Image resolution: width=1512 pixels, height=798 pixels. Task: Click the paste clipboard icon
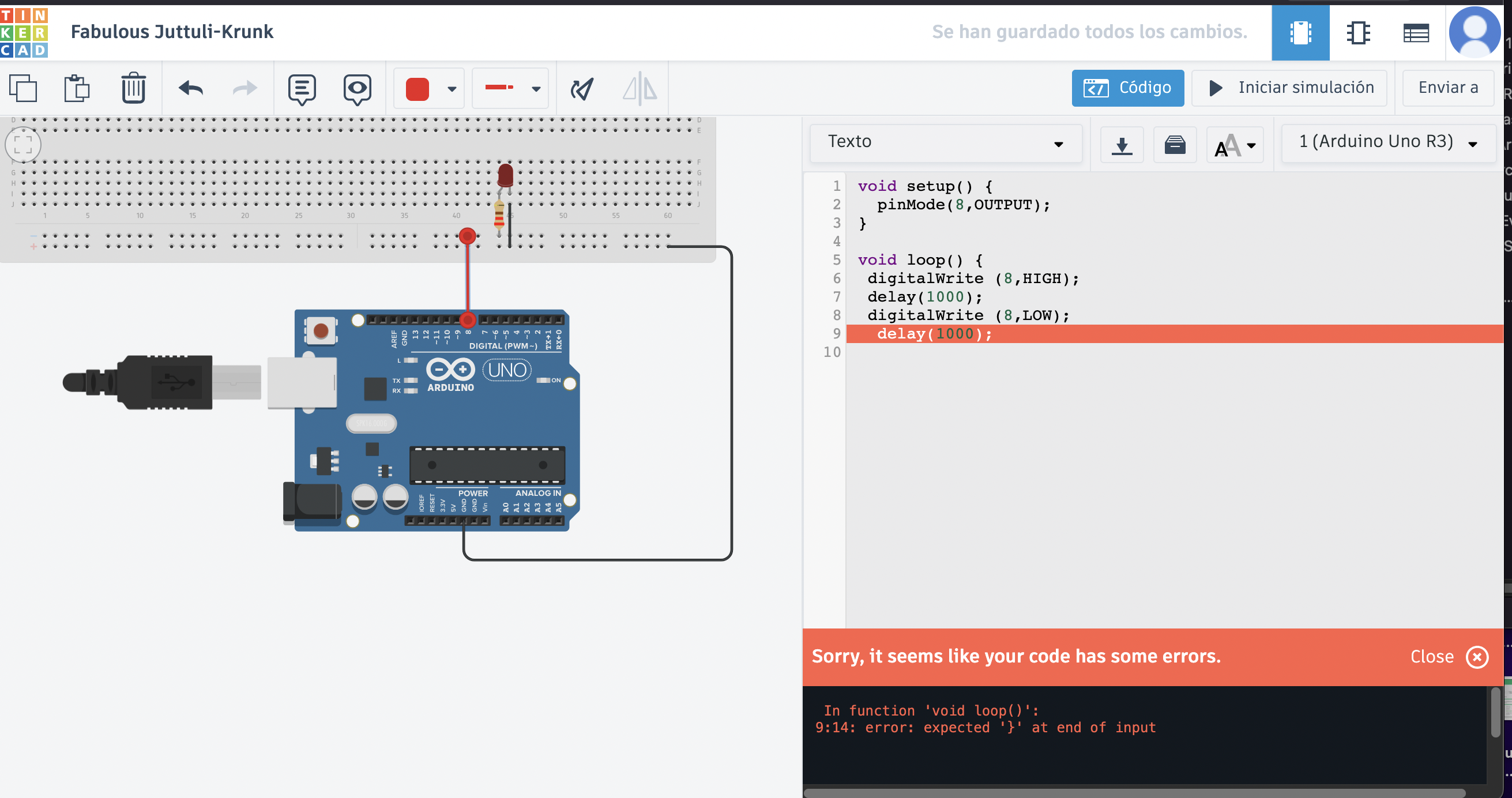coord(76,89)
